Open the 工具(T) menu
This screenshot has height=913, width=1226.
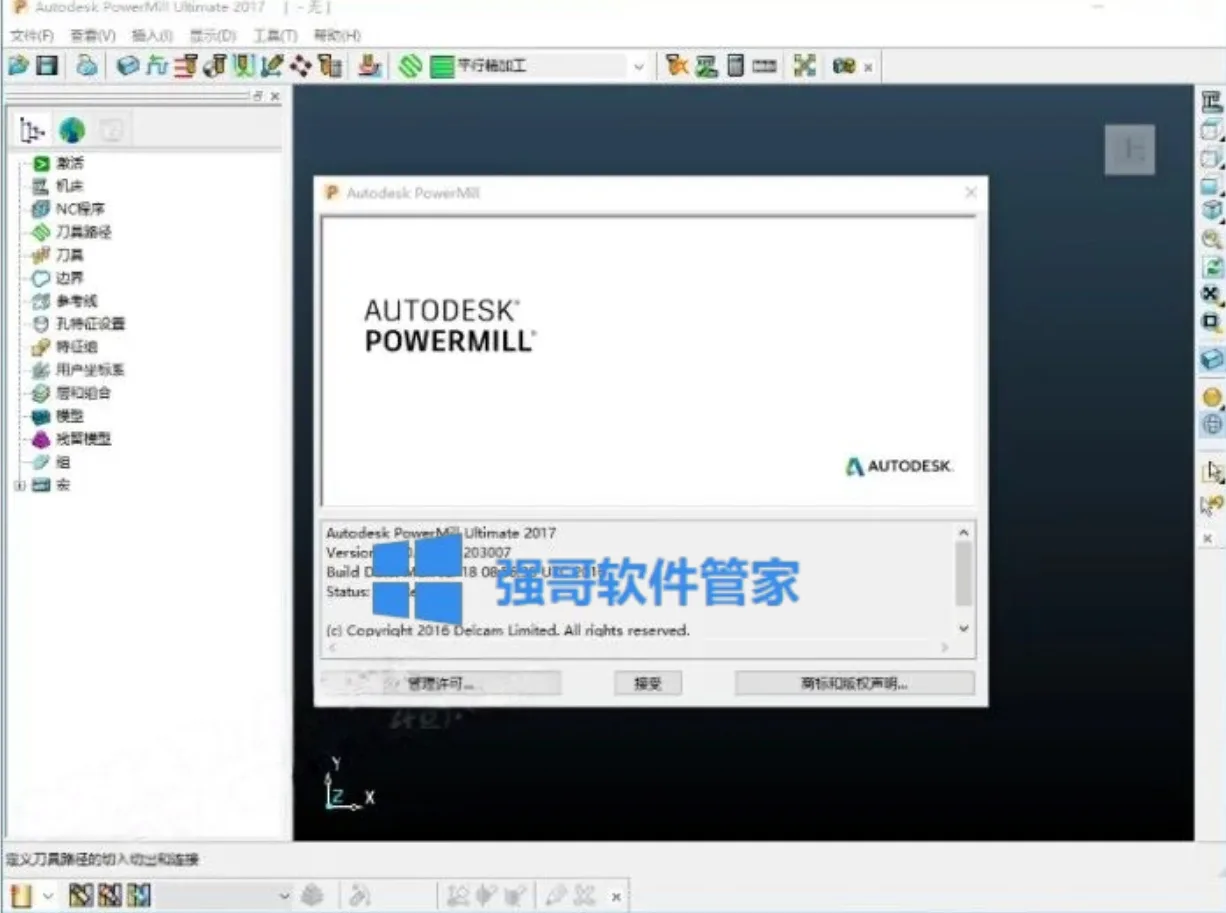click(x=275, y=35)
